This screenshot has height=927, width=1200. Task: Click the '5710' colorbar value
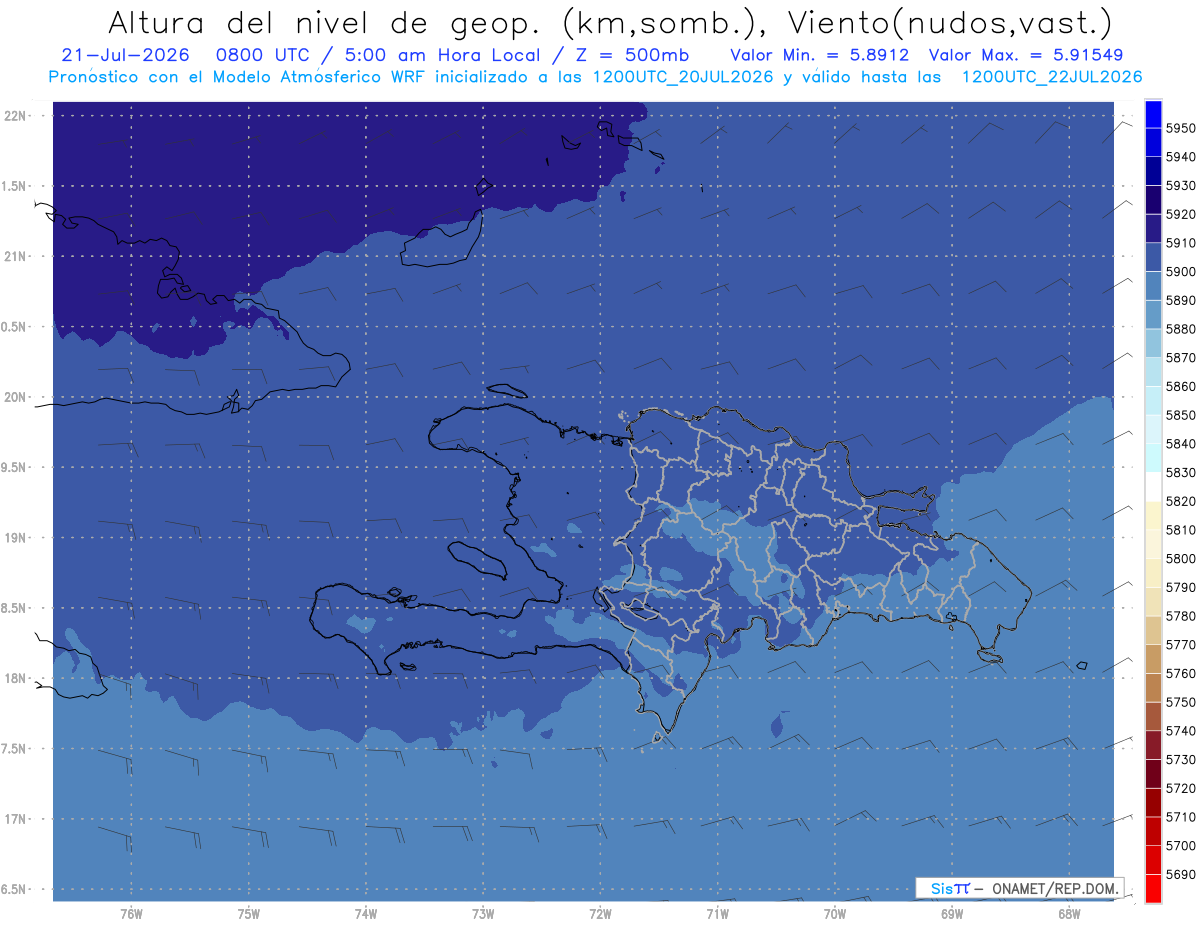tap(1180, 817)
